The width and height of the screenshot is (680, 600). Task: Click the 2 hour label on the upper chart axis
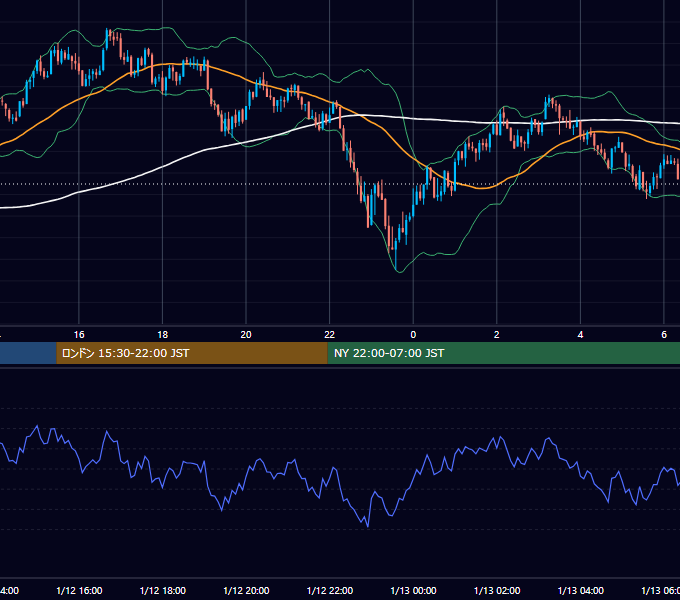pyautogui.click(x=497, y=335)
